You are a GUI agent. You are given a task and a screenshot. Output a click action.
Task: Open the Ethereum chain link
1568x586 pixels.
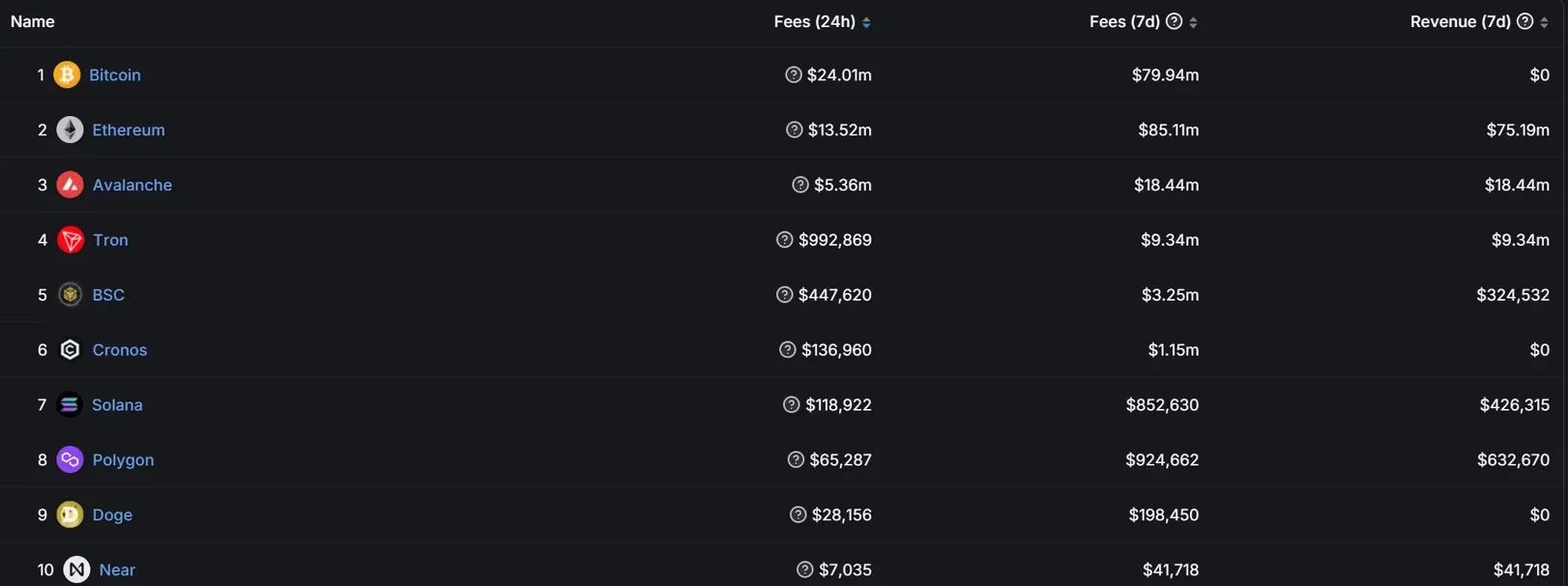point(129,130)
